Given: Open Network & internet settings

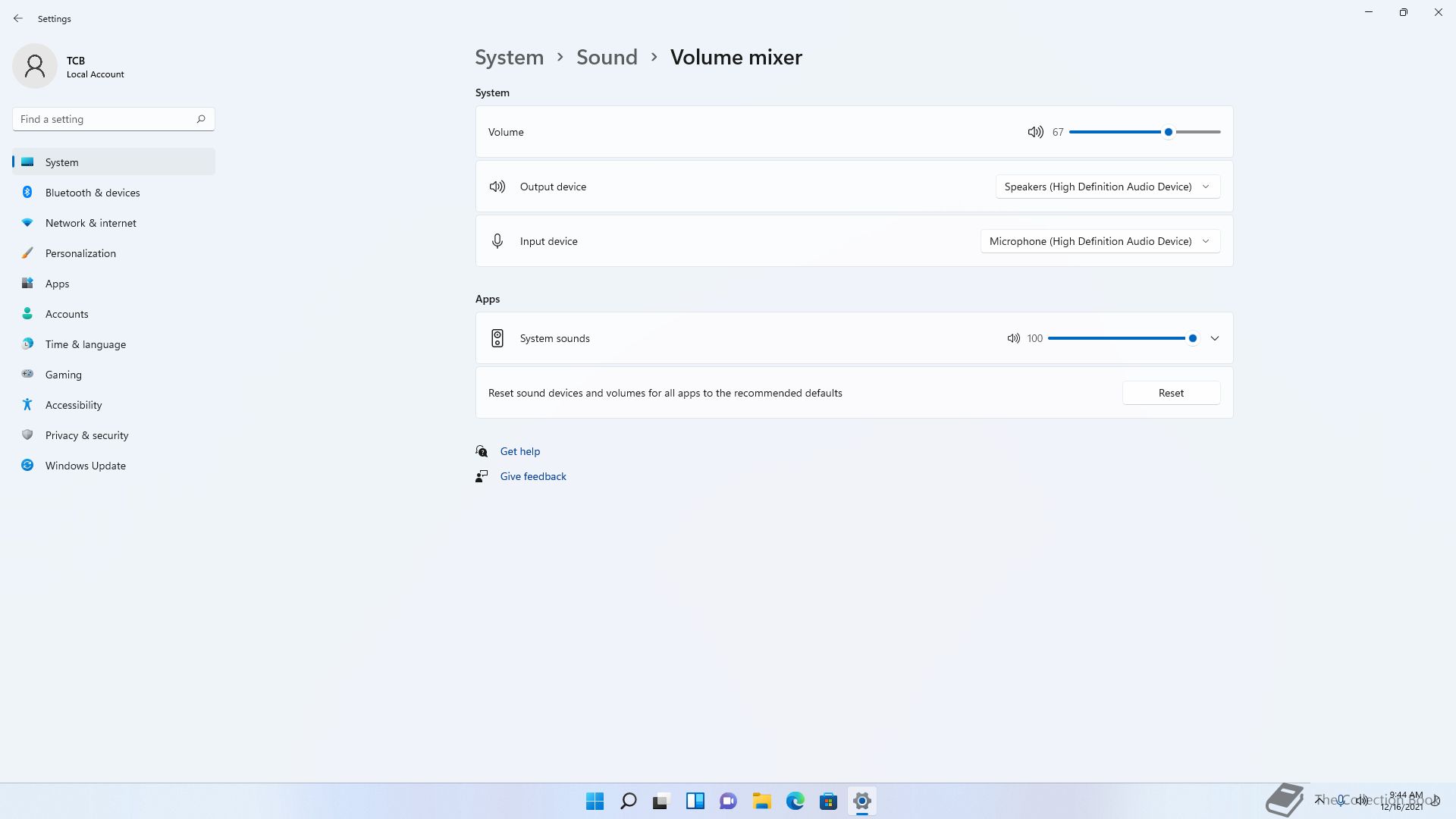Looking at the screenshot, I should point(91,223).
